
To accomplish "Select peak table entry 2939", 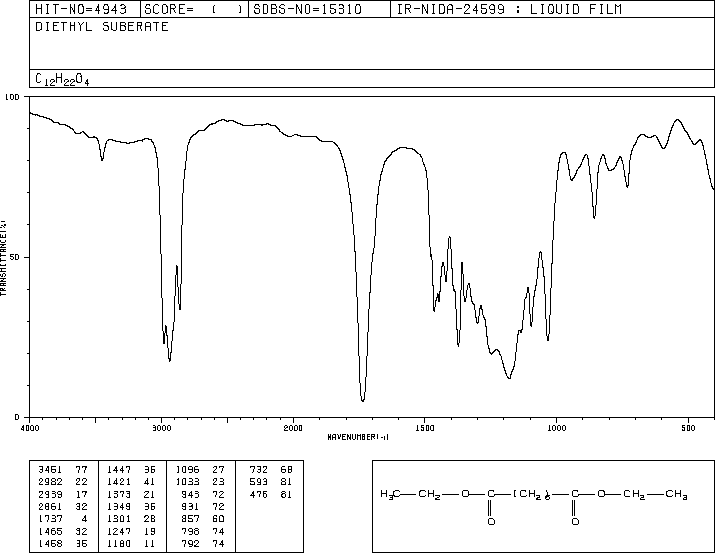I will pos(50,494).
